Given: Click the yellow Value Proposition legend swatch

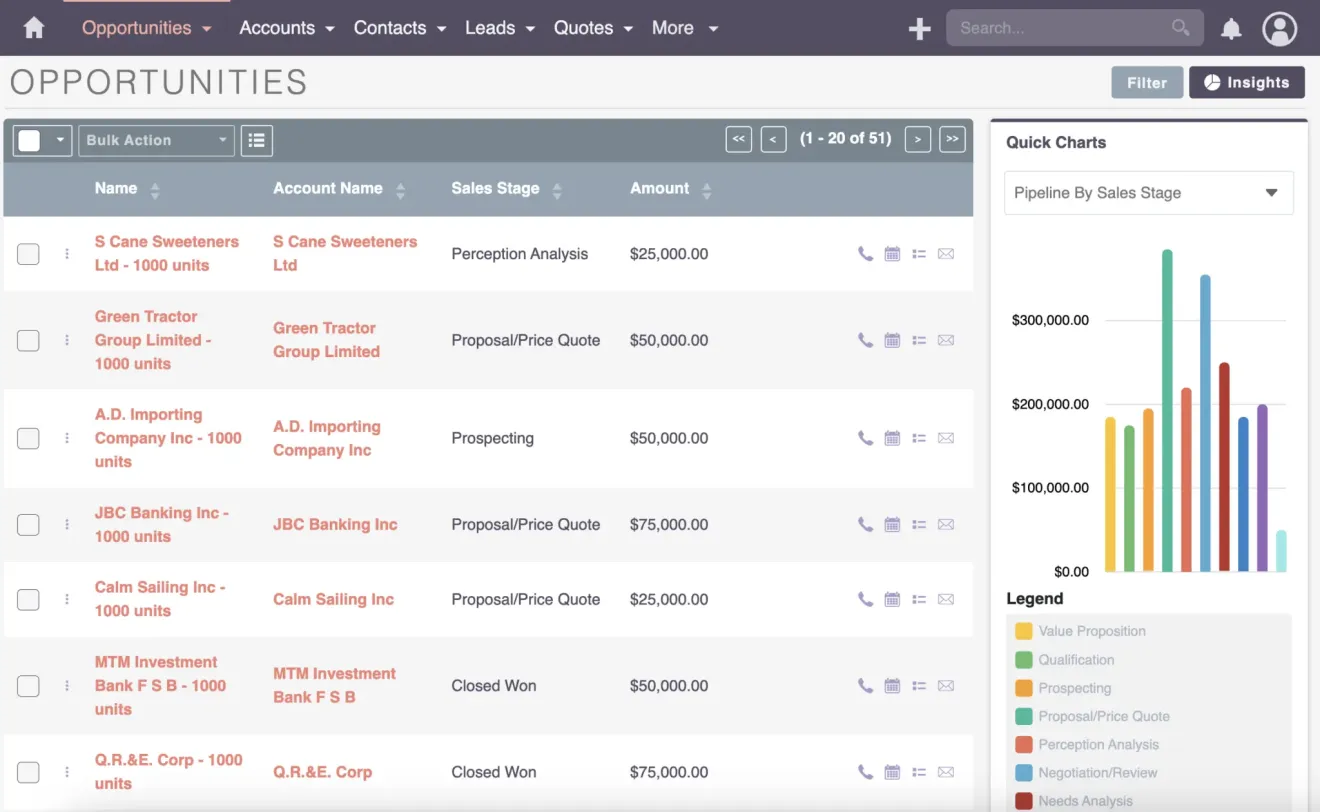Looking at the screenshot, I should point(1022,631).
